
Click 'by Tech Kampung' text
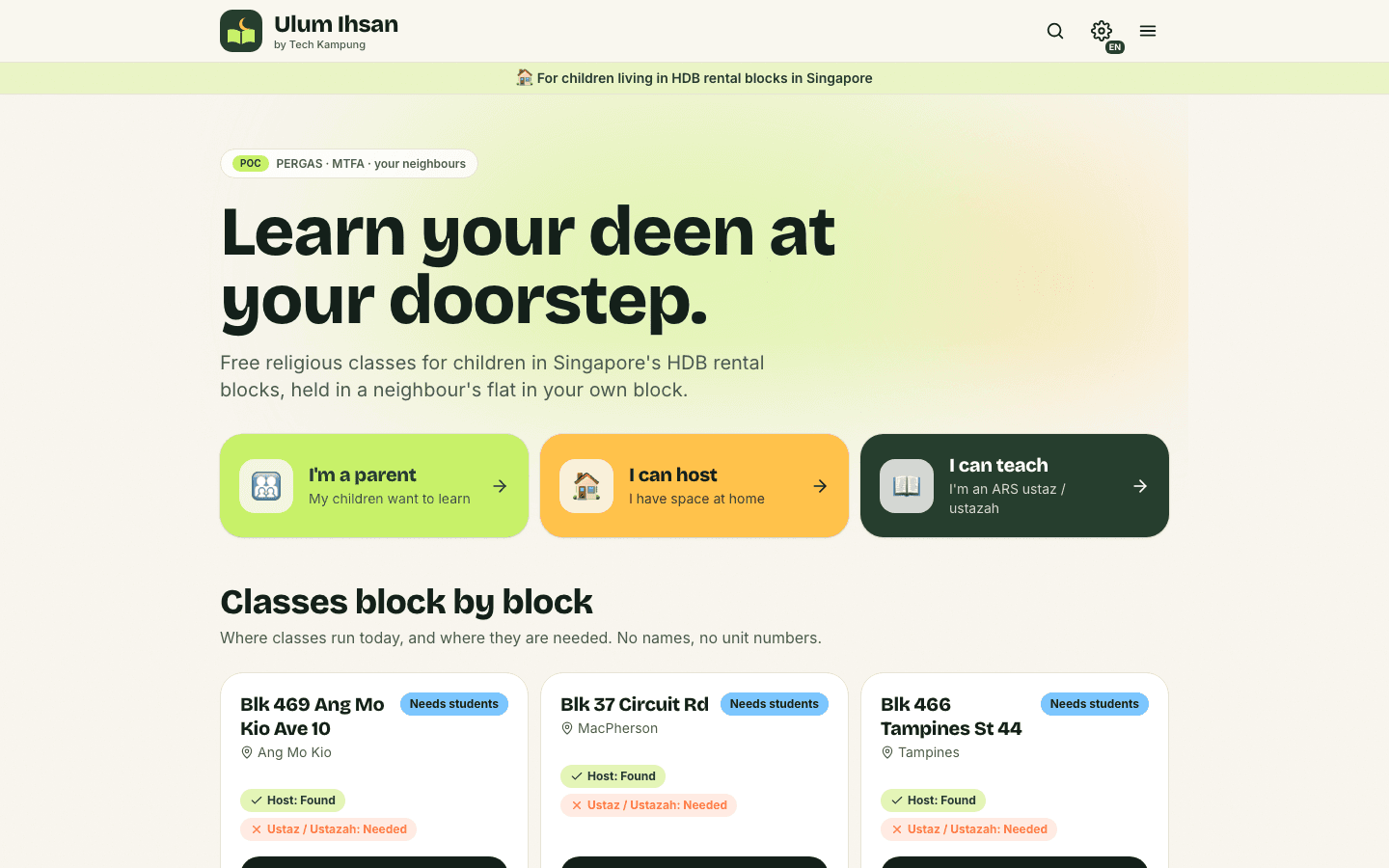pyautogui.click(x=319, y=44)
